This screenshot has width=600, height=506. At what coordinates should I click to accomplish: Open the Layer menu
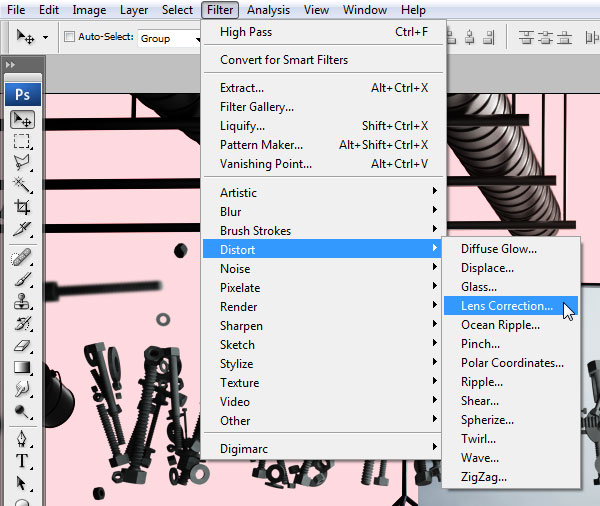click(x=134, y=10)
